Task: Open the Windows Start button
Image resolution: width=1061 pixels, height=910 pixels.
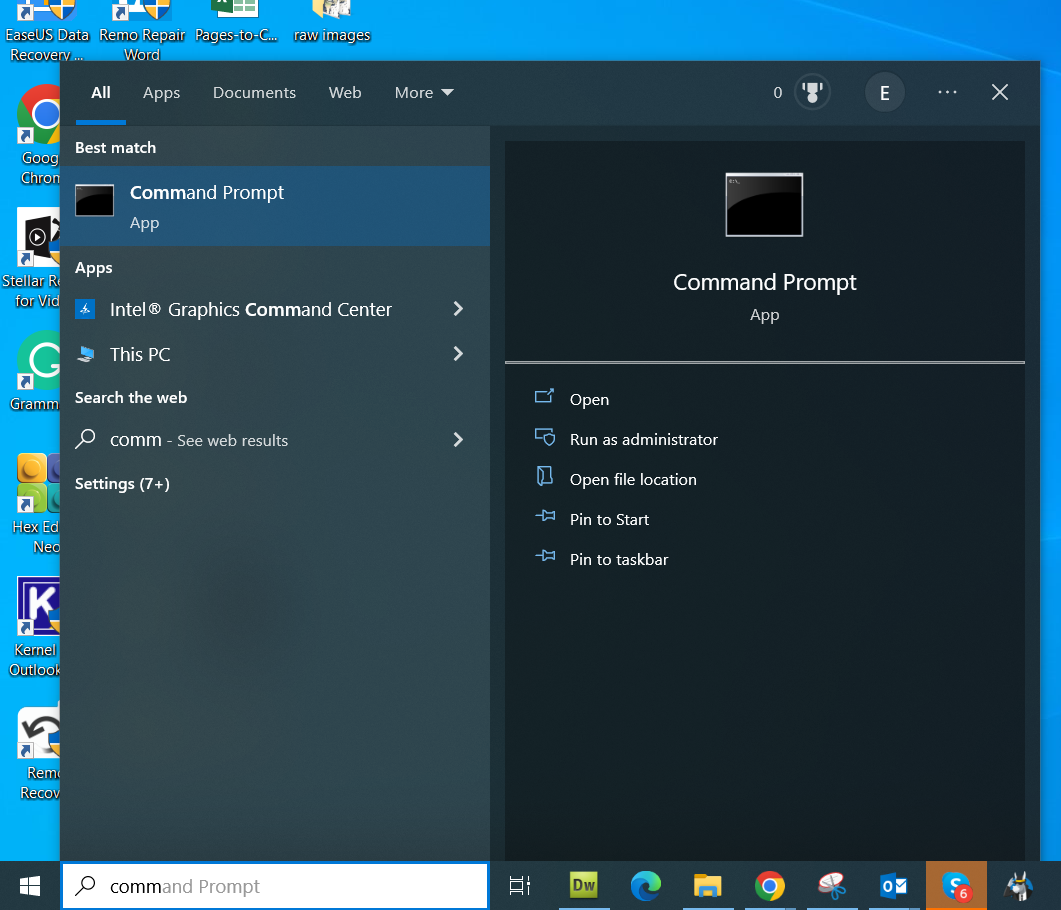Action: [x=30, y=886]
